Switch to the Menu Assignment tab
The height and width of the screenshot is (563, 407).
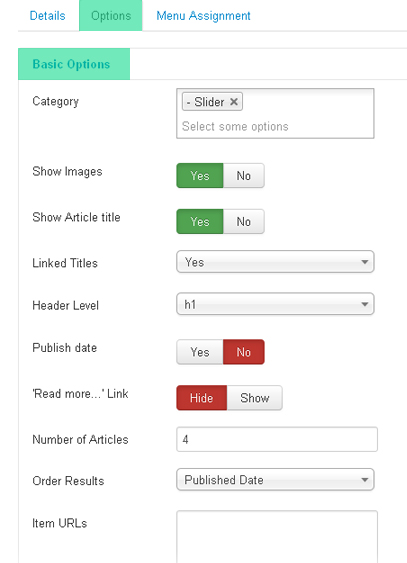point(203,16)
